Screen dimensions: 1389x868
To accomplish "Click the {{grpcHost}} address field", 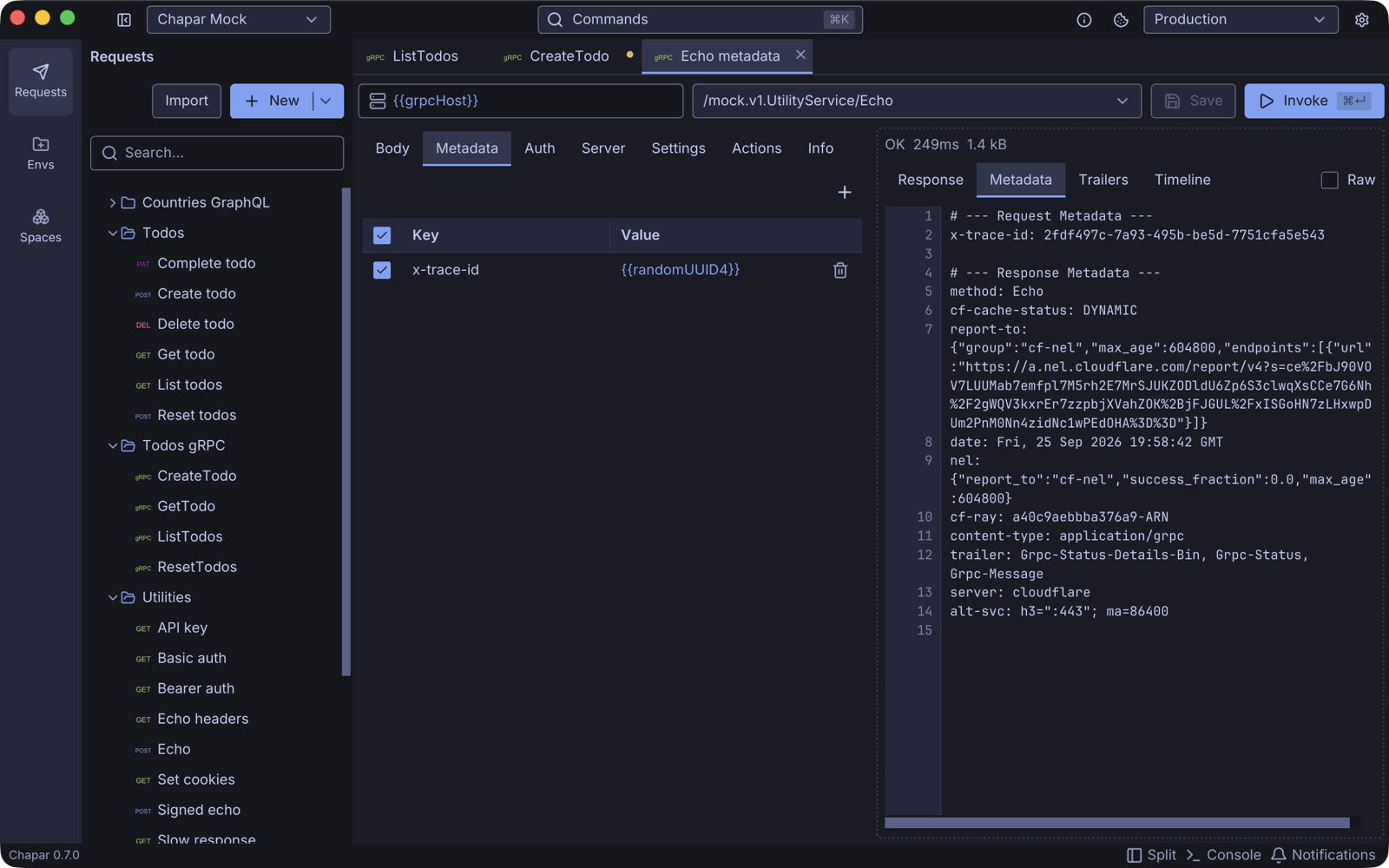I will [x=521, y=101].
